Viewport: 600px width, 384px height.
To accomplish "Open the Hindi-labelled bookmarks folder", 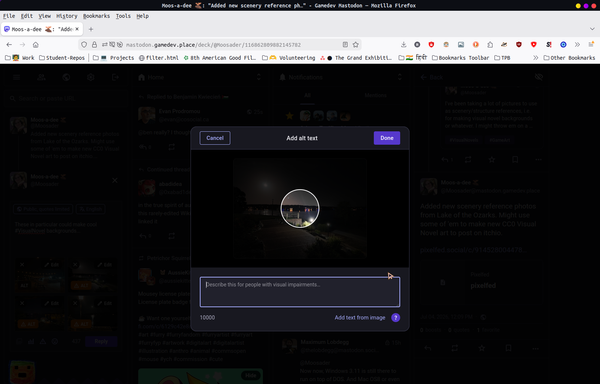I will (x=413, y=58).
